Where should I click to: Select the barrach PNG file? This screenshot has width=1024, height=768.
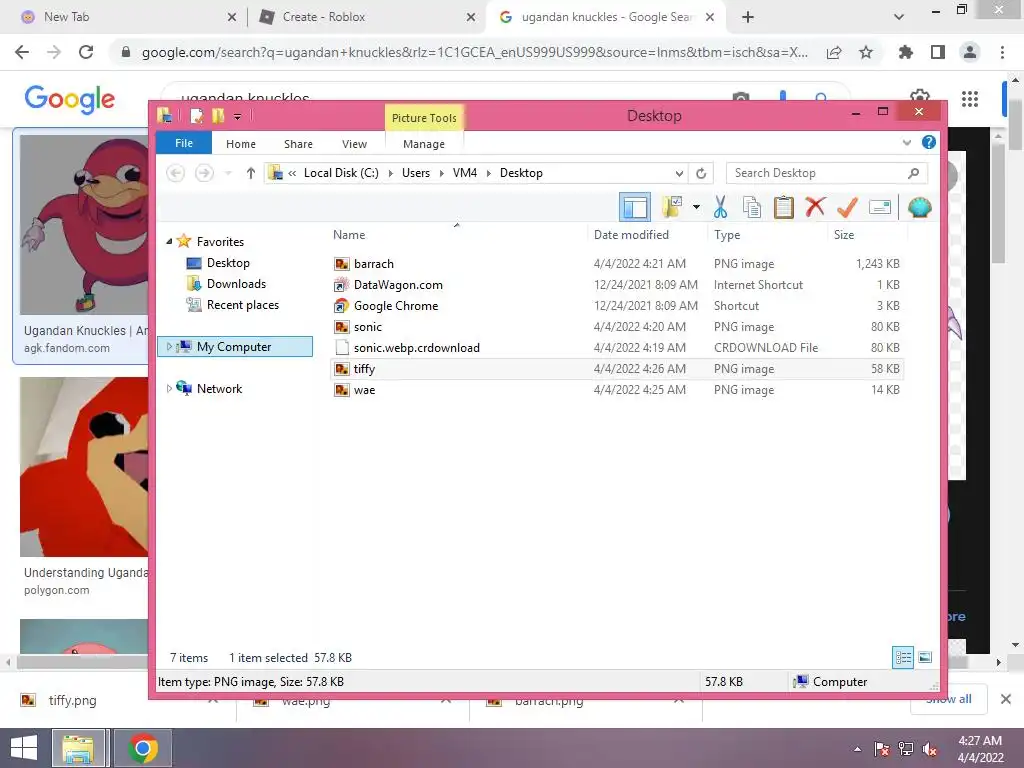(617, 264)
